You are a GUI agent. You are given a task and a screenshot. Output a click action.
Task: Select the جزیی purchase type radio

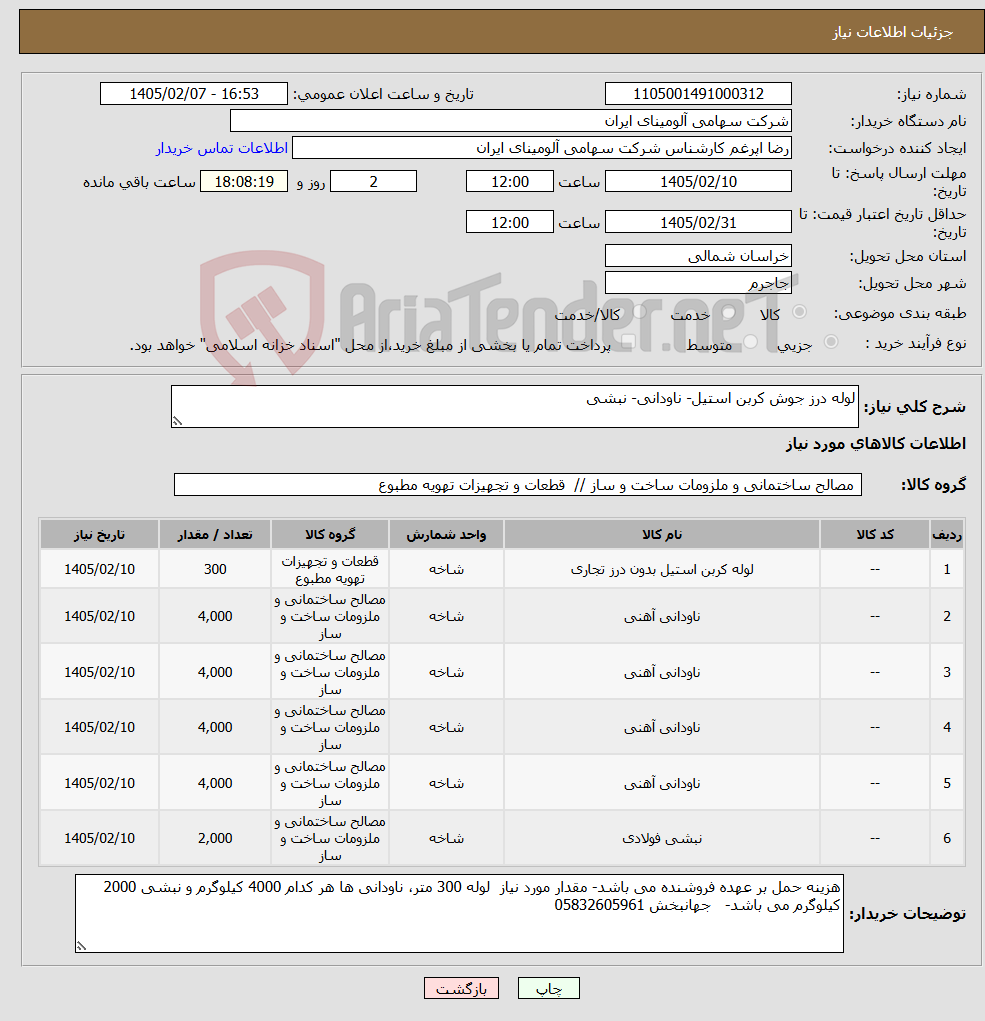tap(831, 342)
